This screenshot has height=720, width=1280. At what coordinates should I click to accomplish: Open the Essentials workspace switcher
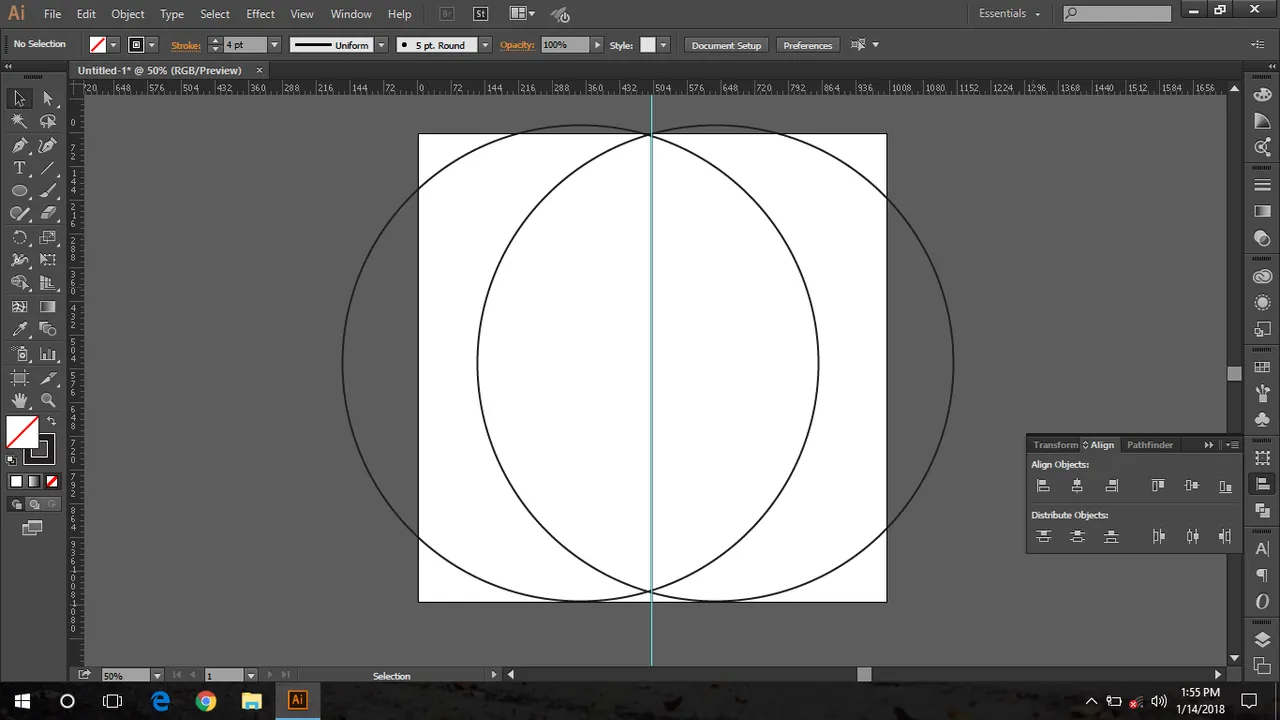point(1010,14)
